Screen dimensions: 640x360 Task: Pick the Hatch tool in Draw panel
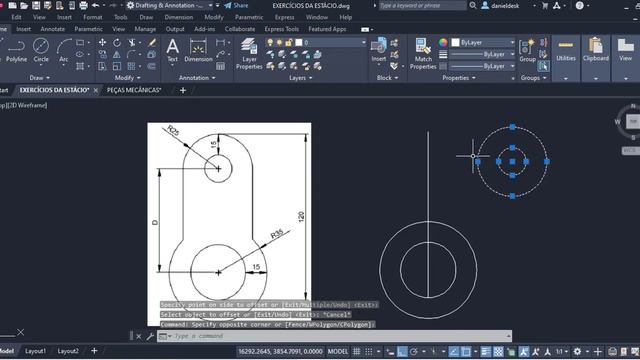80,66
